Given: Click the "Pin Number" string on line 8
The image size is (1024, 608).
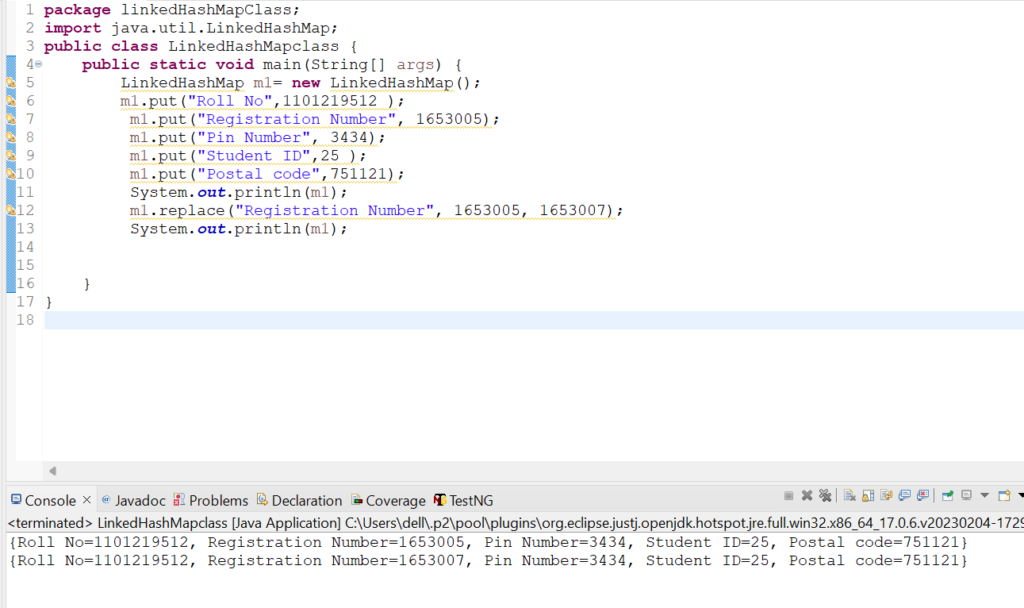Looking at the screenshot, I should (x=253, y=138).
